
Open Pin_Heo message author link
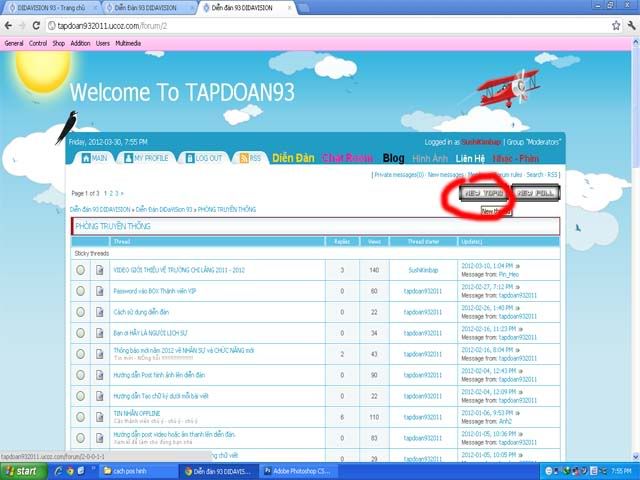(509, 275)
